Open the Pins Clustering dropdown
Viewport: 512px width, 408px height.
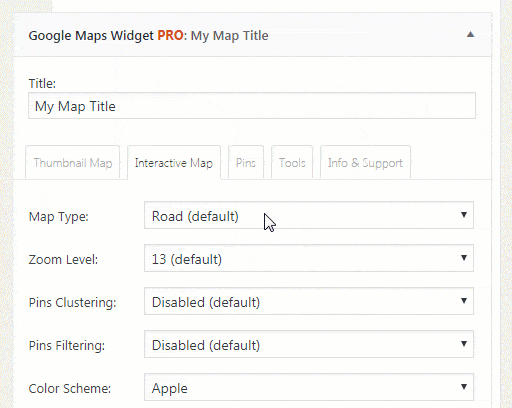(x=309, y=301)
